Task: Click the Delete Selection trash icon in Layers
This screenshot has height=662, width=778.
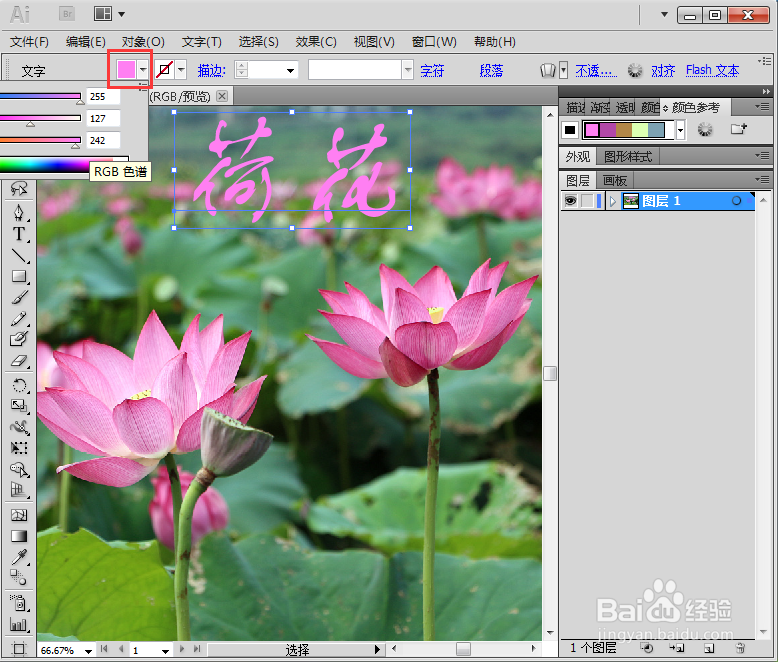Action: click(740, 648)
